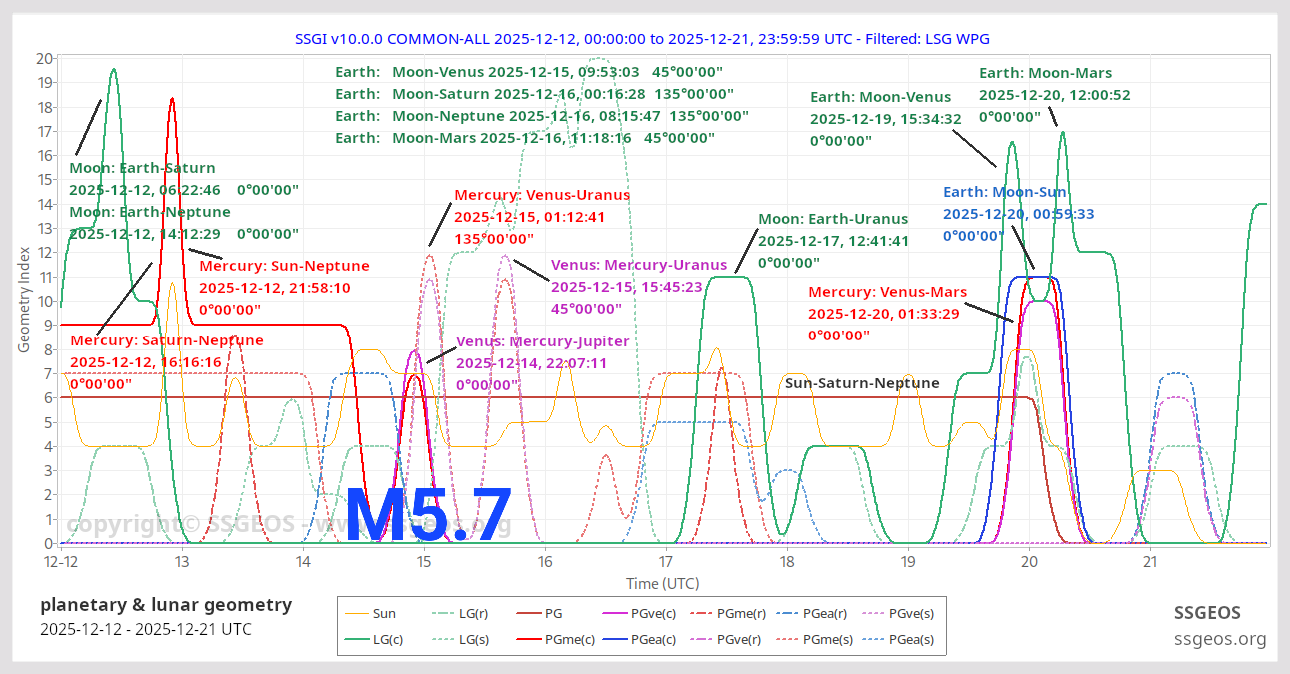
Task: Click the Sun legend line icon
Action: 357,613
